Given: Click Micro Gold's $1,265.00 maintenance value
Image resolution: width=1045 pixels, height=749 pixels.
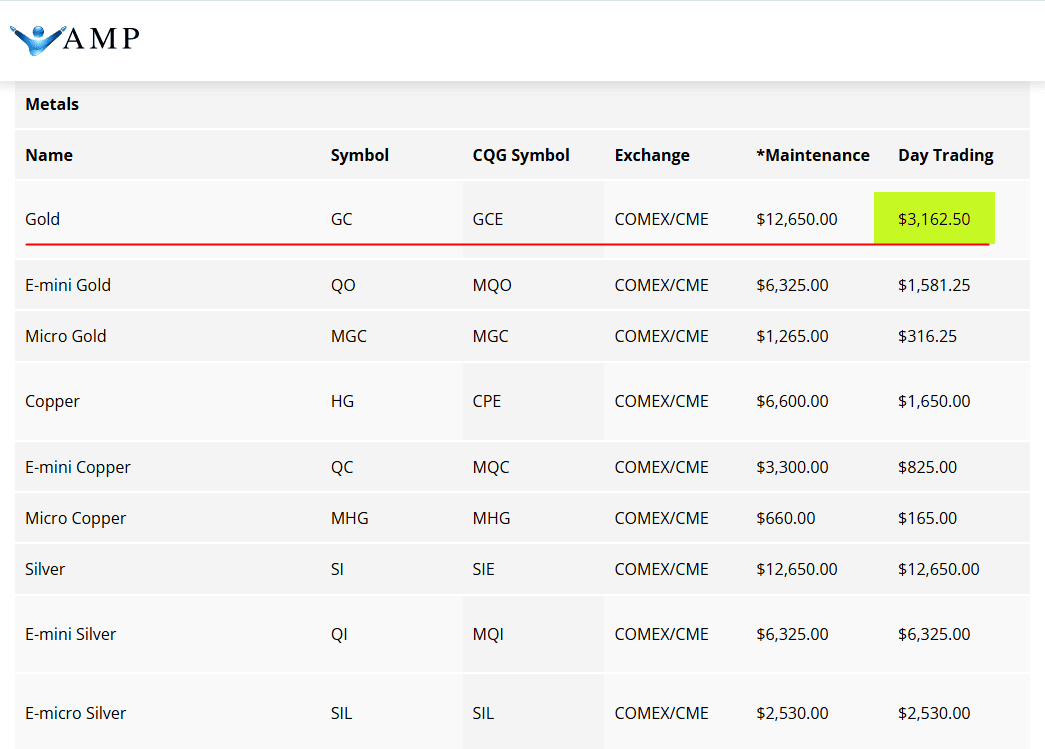Looking at the screenshot, I should (792, 336).
